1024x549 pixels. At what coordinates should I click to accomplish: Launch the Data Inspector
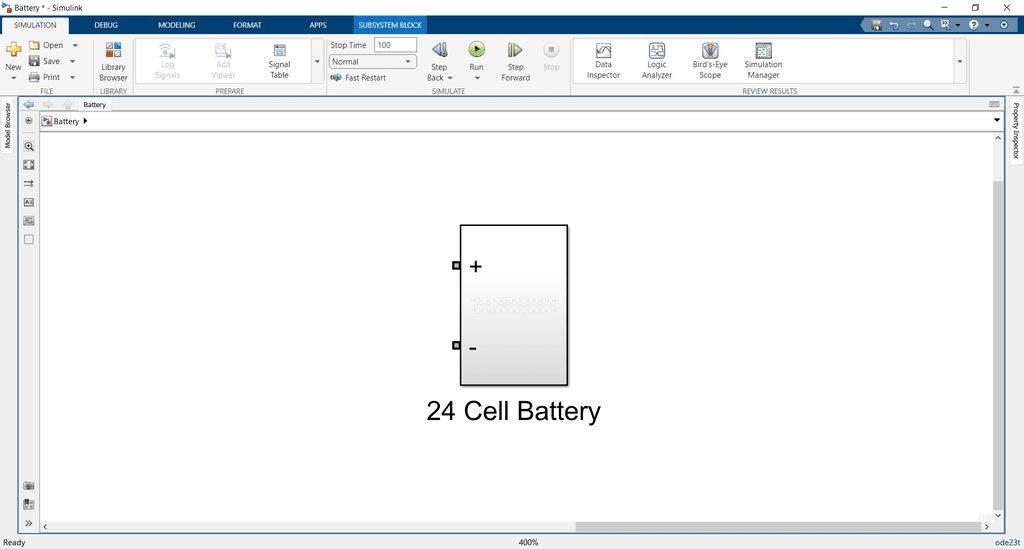603,60
